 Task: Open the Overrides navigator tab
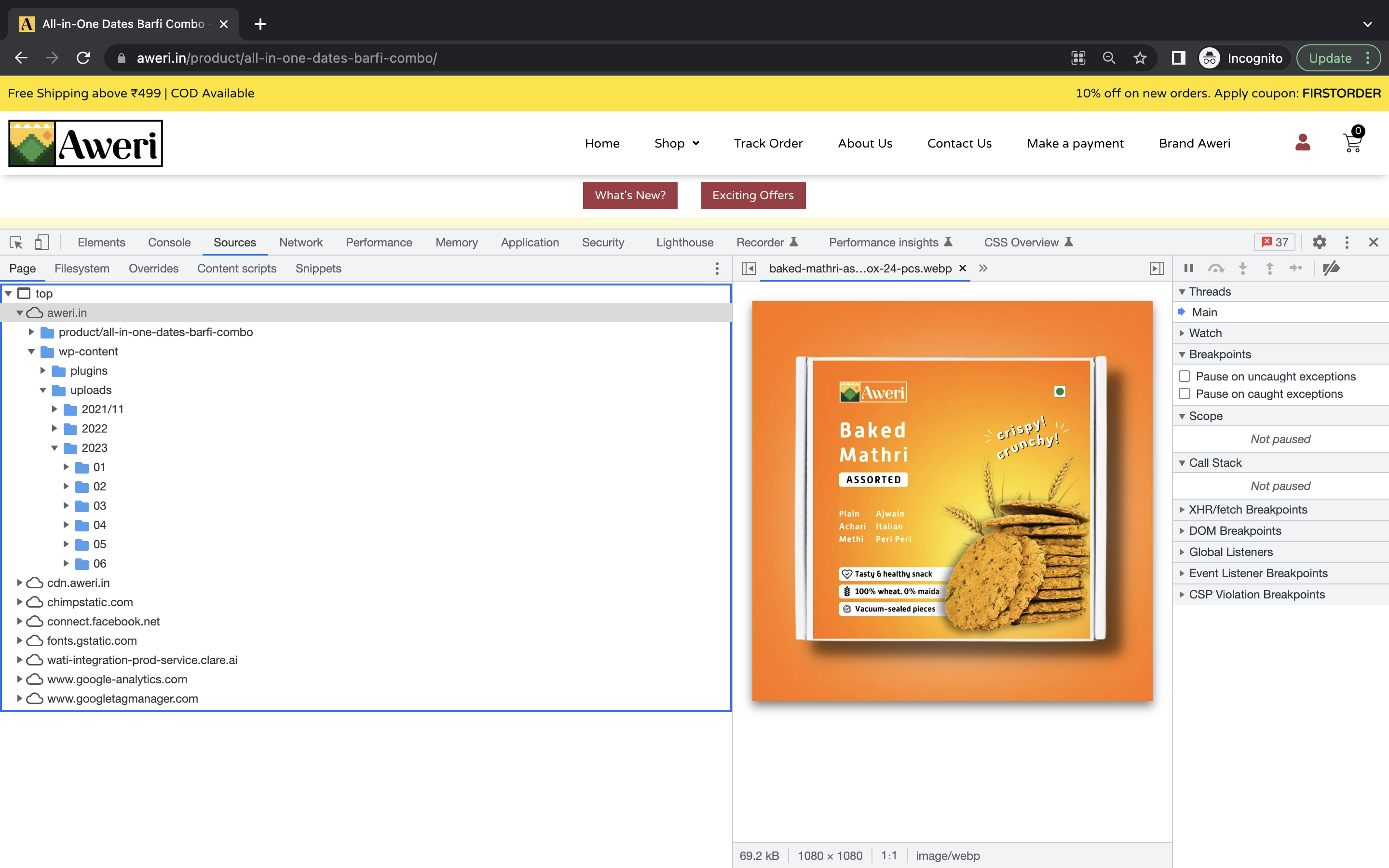tap(153, 269)
